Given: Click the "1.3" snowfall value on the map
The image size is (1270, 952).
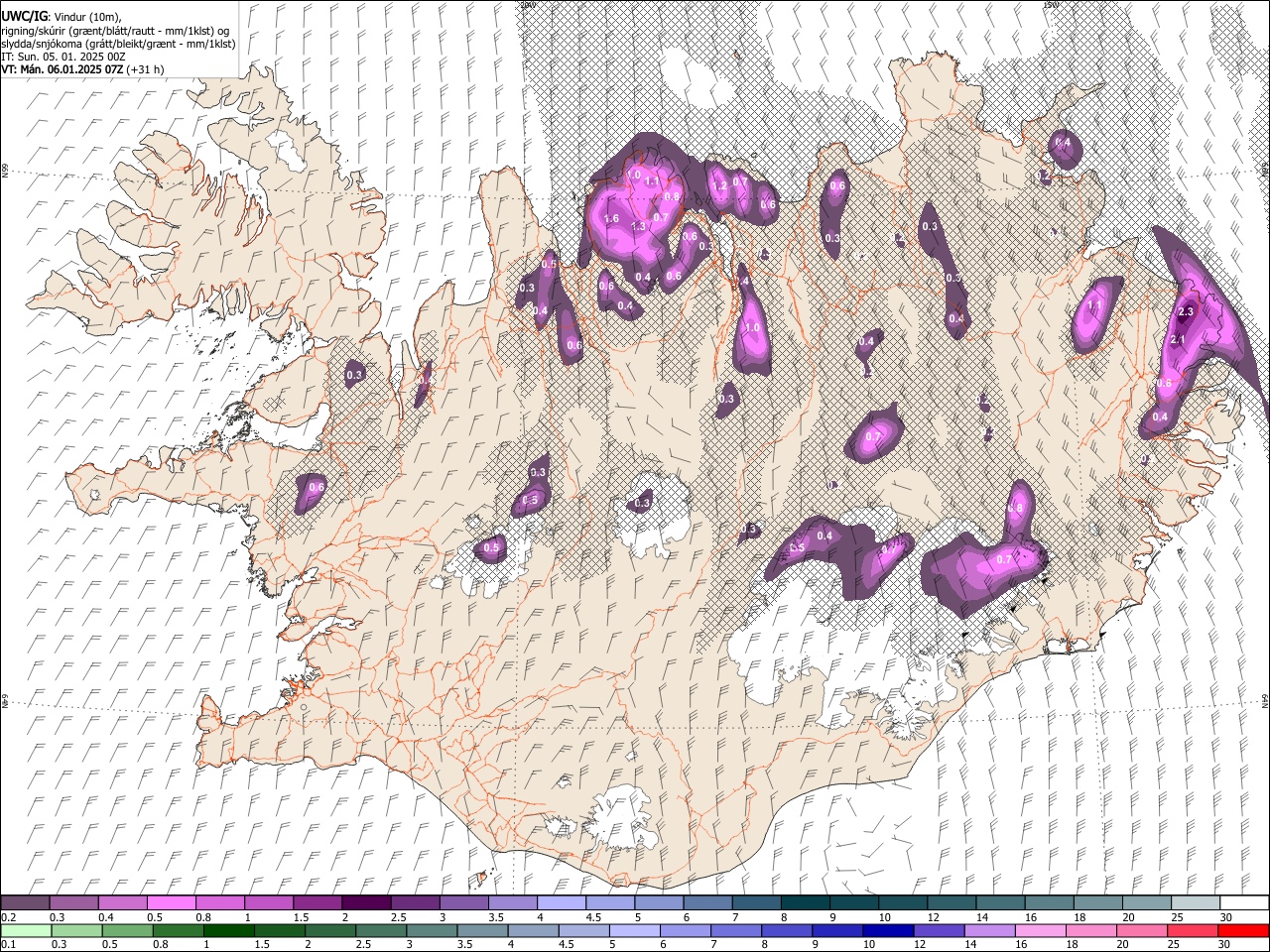Looking at the screenshot, I should (x=639, y=227).
